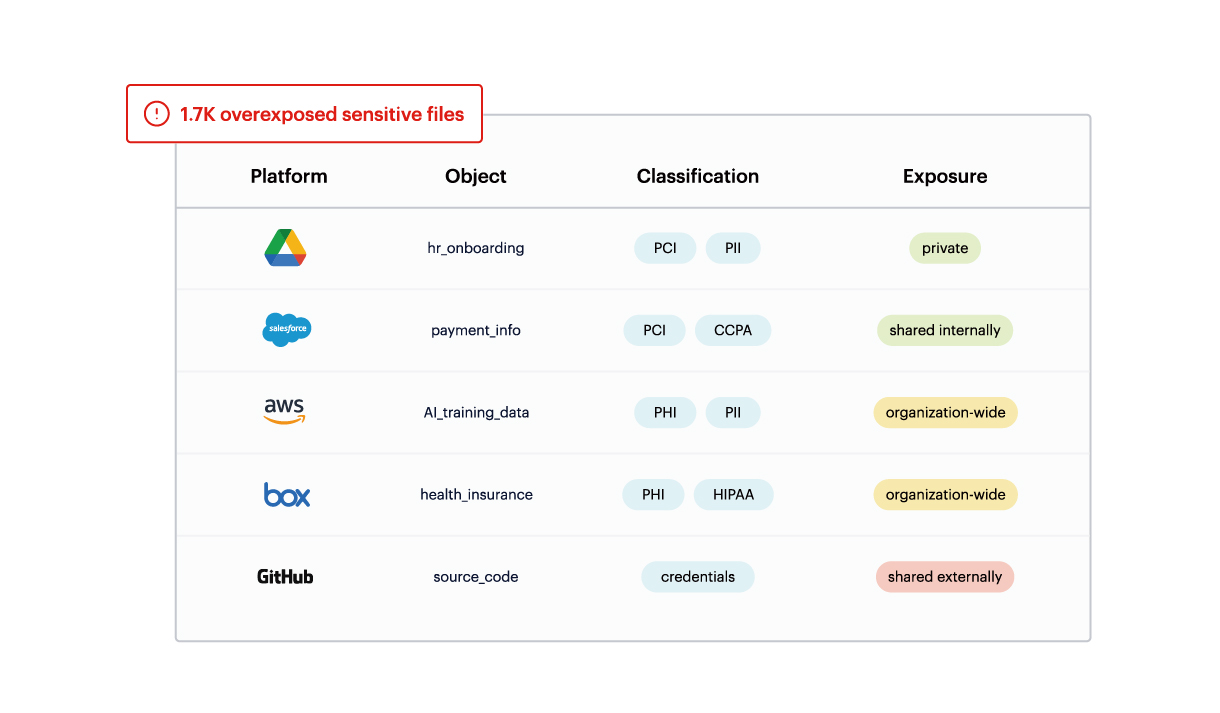Click the Salesforce cloud logo
The height and width of the screenshot is (713, 1220).
287,329
